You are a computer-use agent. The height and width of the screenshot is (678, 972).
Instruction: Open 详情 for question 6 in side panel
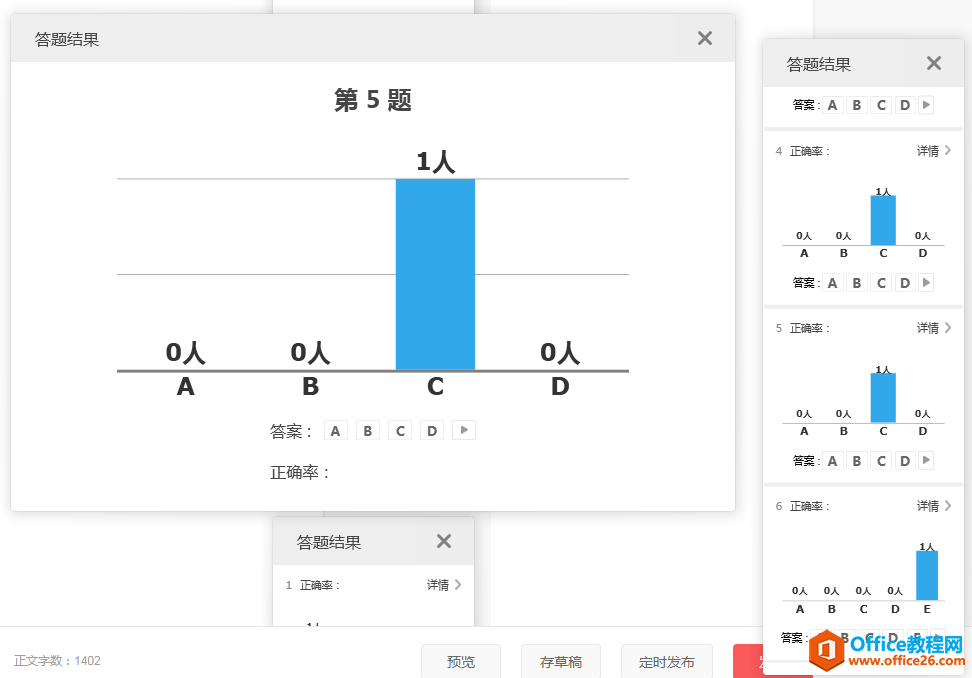point(928,506)
